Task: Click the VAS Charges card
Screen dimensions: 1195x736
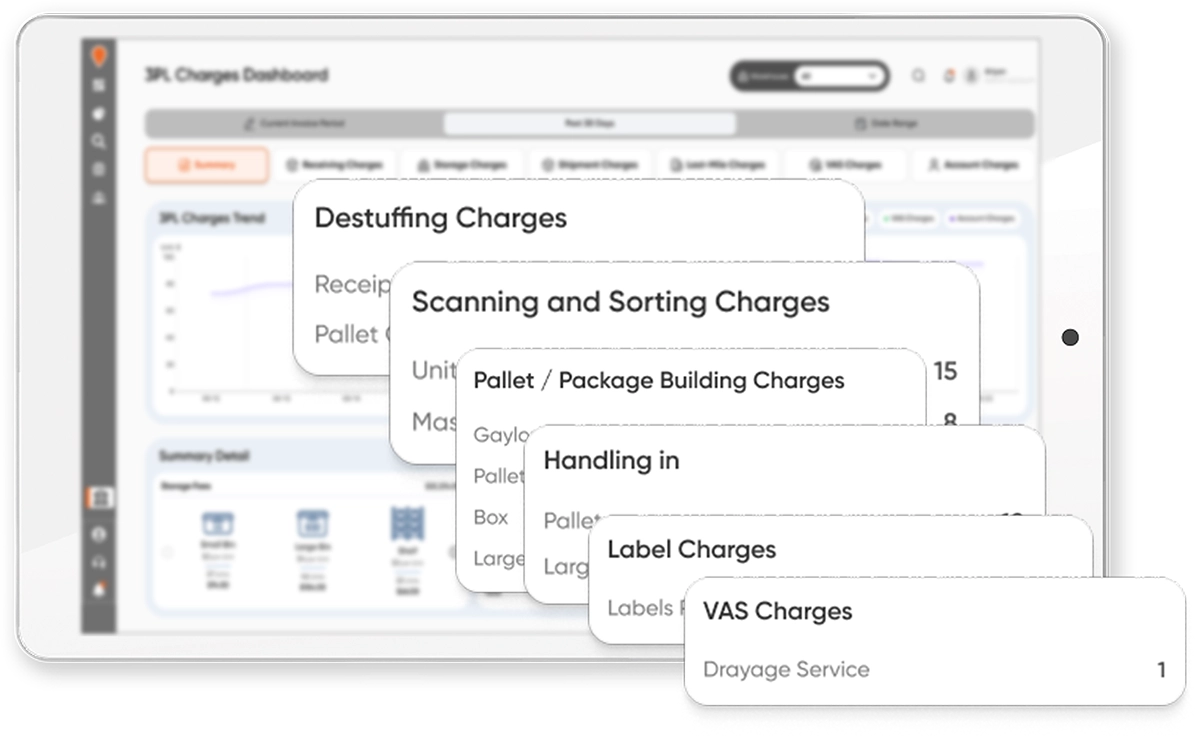Action: pos(935,640)
